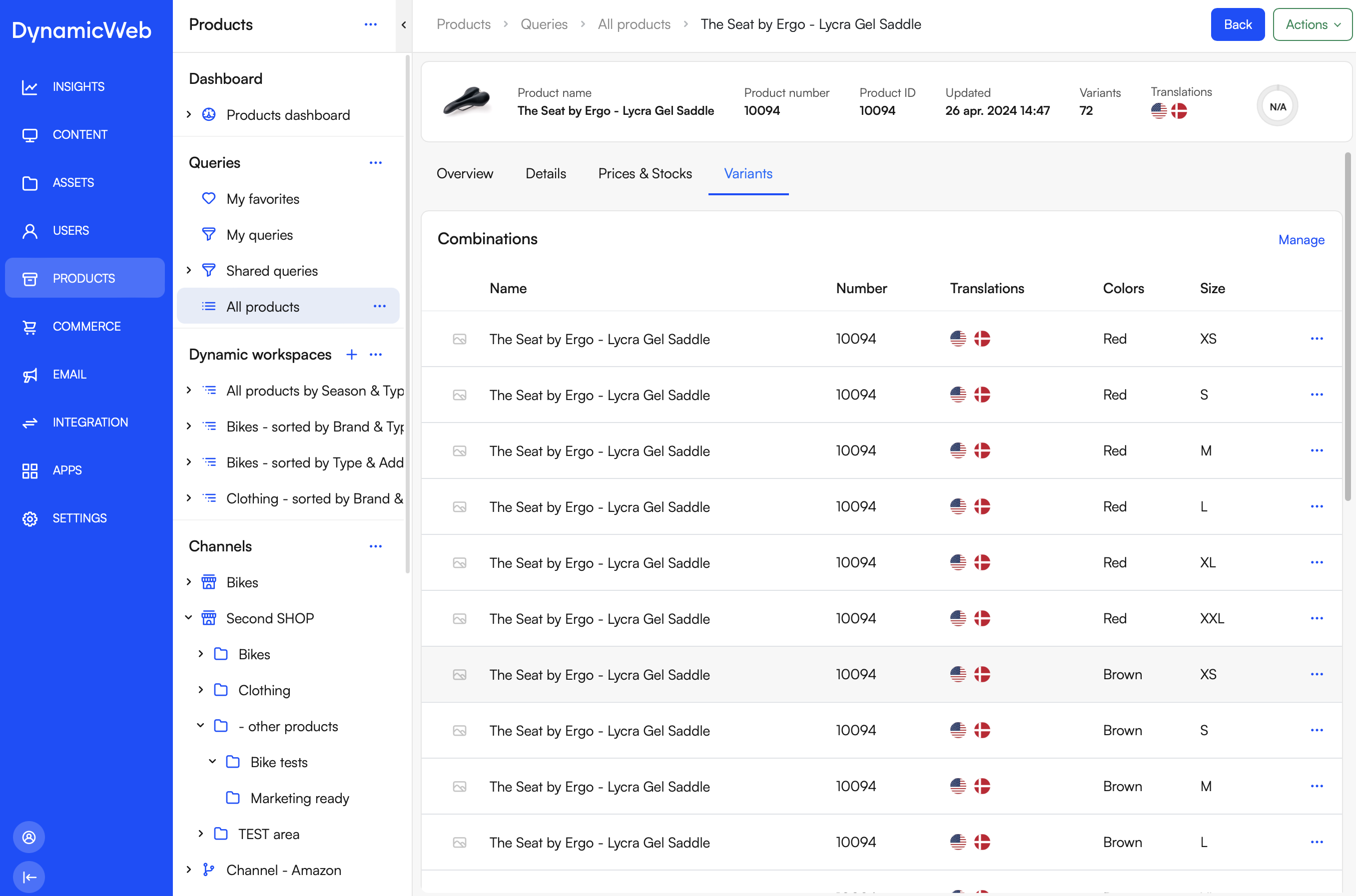The image size is (1356, 896).
Task: Open row menu for Red M variant
Action: pyautogui.click(x=1317, y=451)
